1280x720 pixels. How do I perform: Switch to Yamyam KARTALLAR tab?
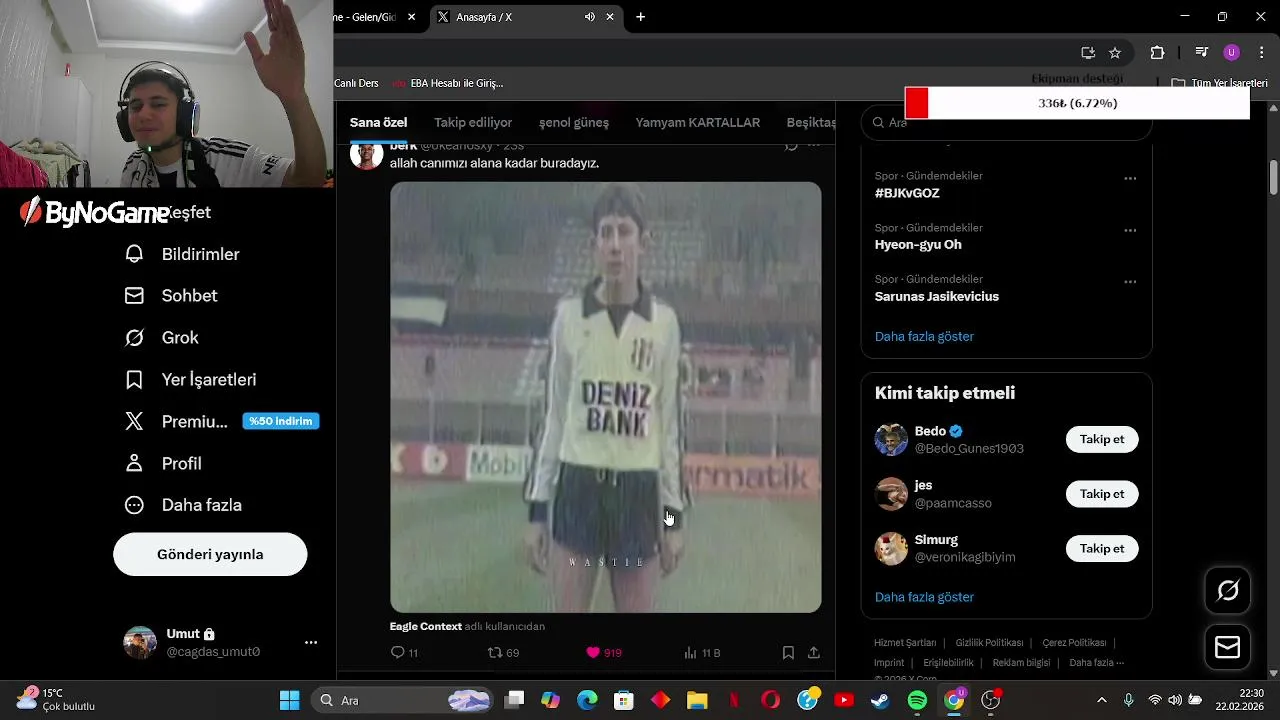(x=698, y=123)
